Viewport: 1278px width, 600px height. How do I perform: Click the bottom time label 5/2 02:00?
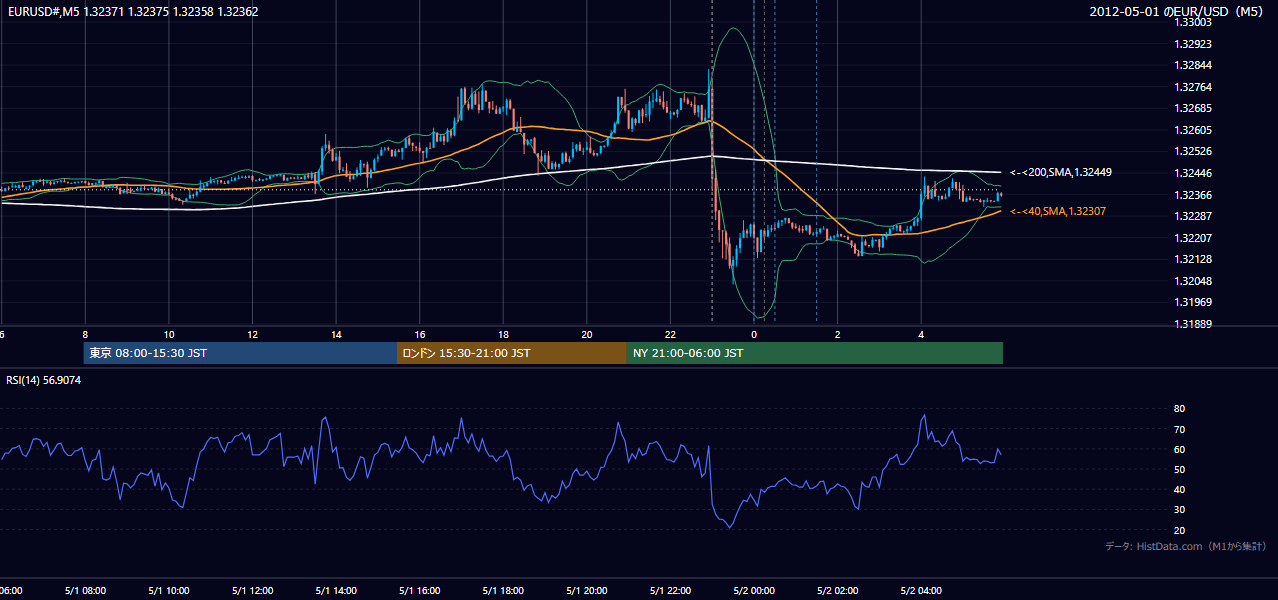[838, 591]
